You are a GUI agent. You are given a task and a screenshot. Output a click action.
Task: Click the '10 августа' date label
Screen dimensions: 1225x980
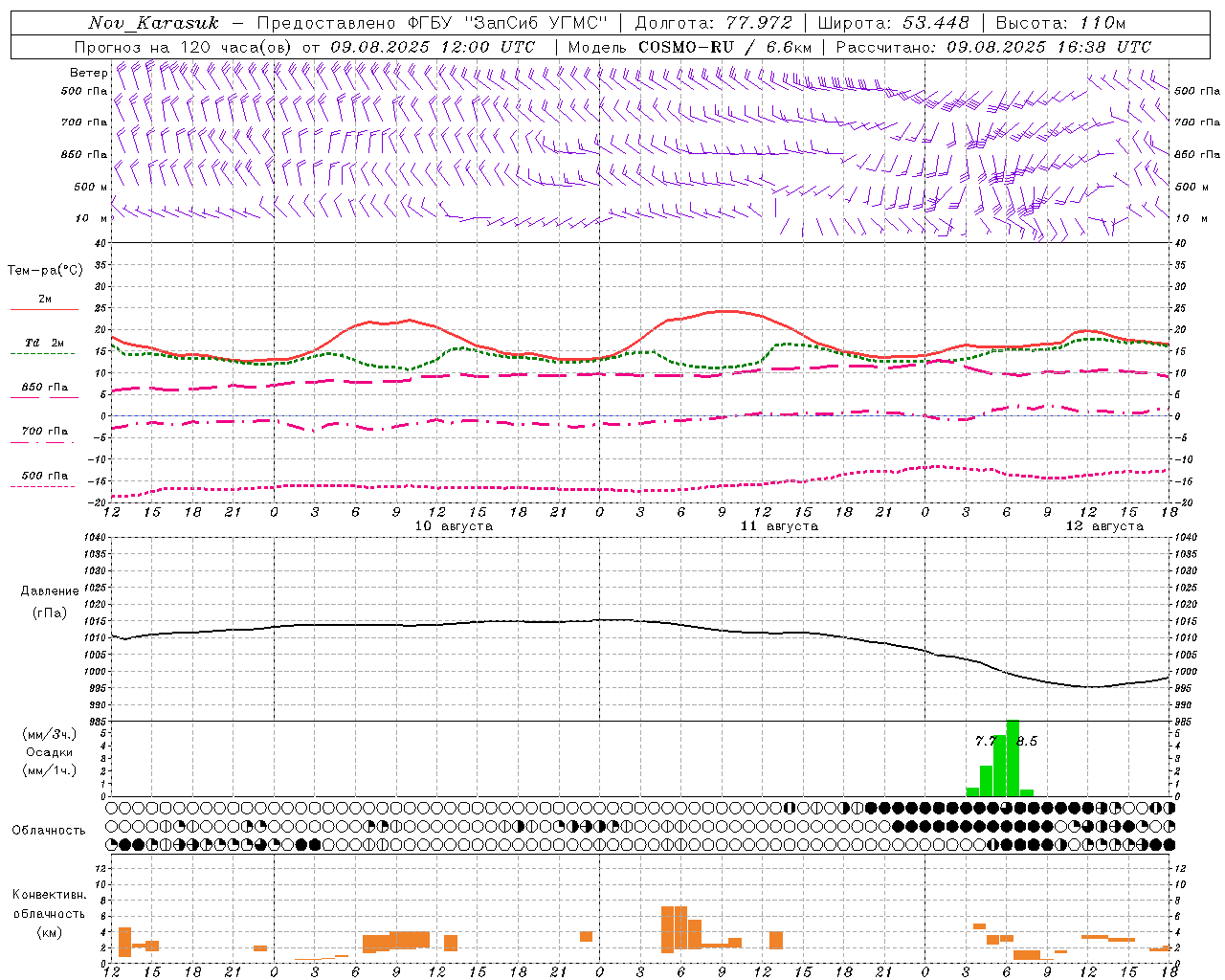coord(454,526)
